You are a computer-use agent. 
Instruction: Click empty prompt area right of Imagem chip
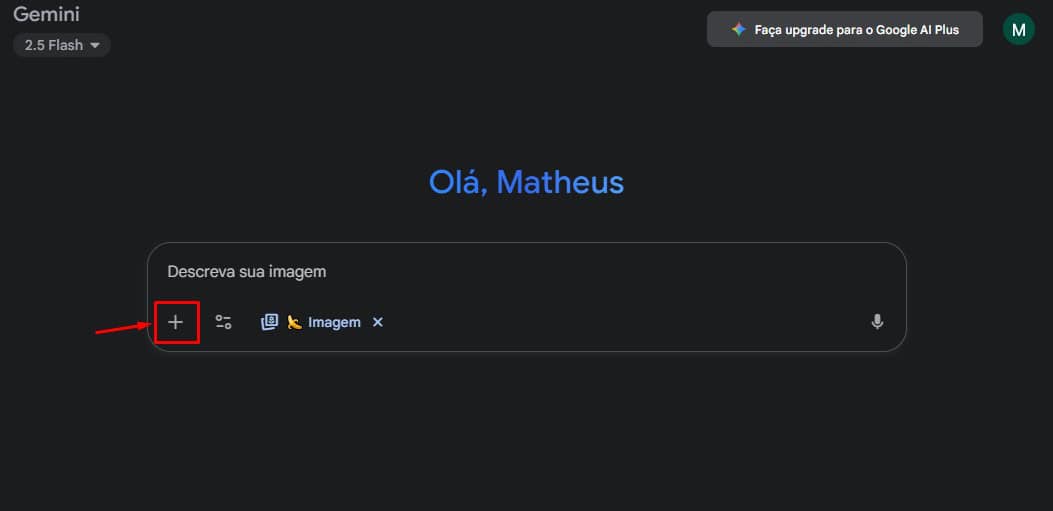point(620,322)
